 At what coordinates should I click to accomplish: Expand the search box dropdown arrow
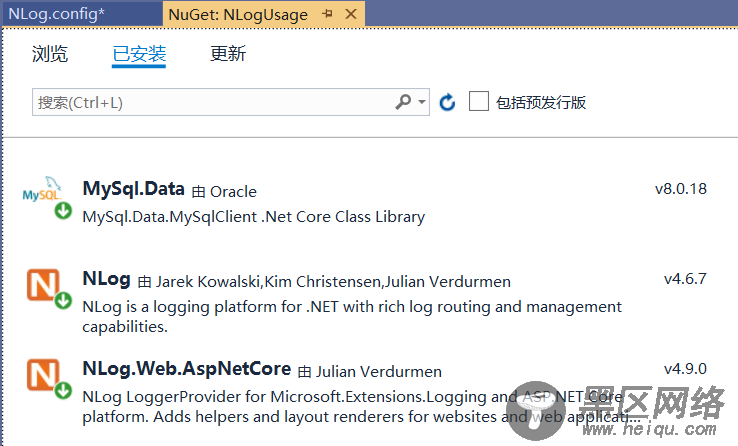pyautogui.click(x=422, y=102)
